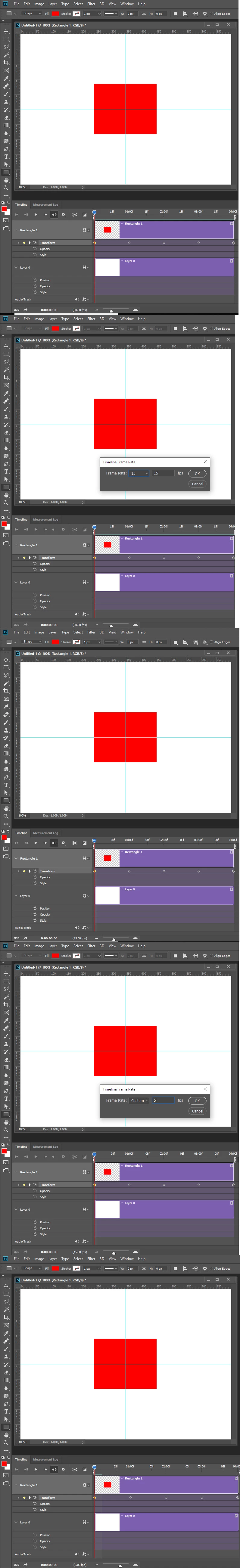240x1568 pixels.
Task: Play the timeline in the 5.00 fps window
Action: [35, 1469]
